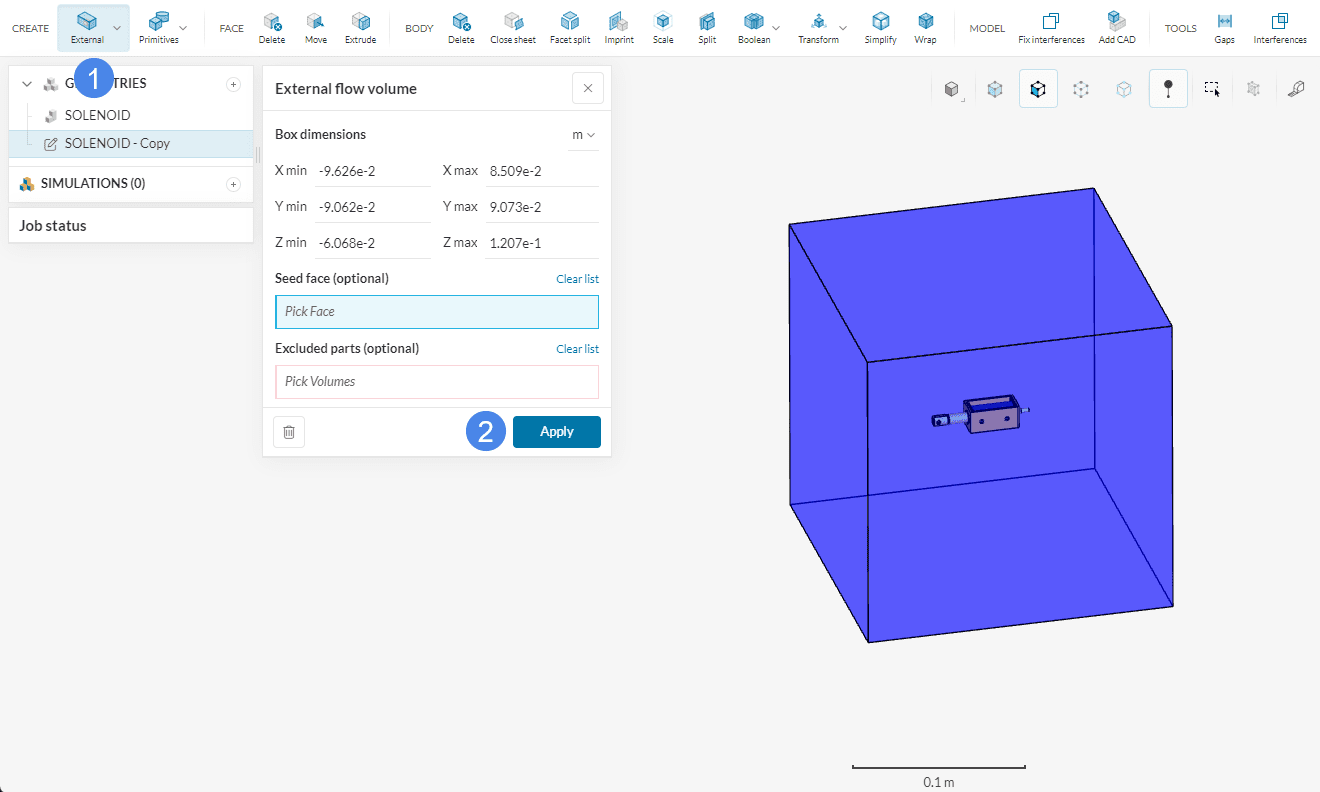Viewport: 1320px width, 792px height.
Task: Choose the Body Split tool
Action: [x=707, y=27]
